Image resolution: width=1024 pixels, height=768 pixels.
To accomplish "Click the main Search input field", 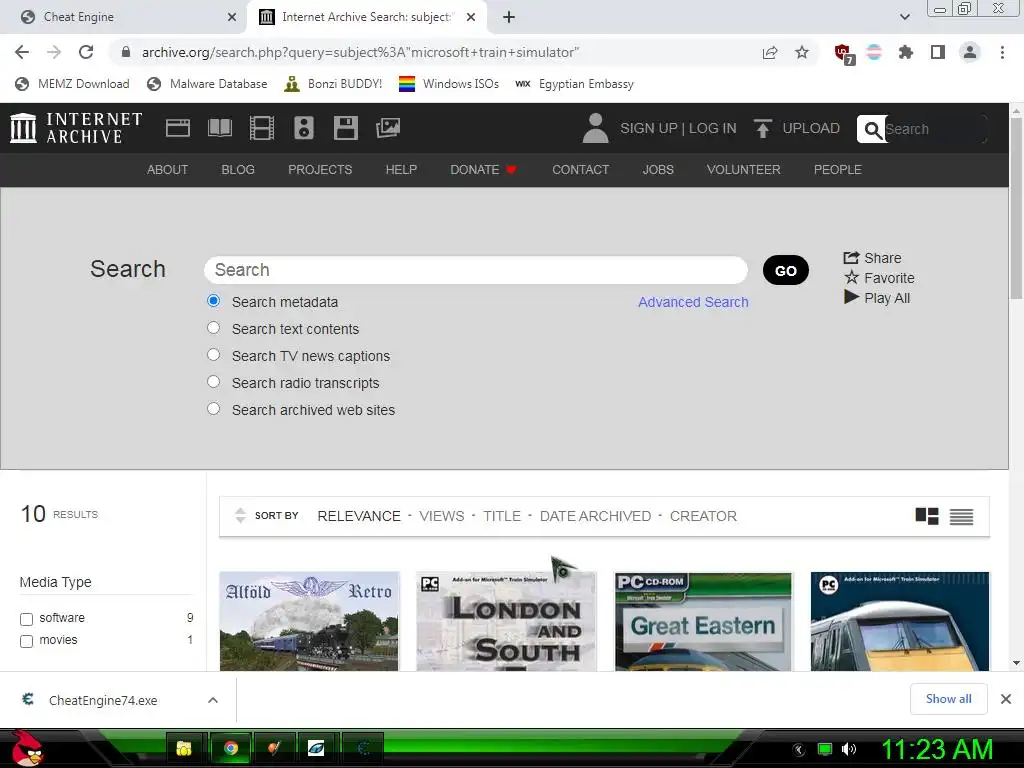I will 476,270.
